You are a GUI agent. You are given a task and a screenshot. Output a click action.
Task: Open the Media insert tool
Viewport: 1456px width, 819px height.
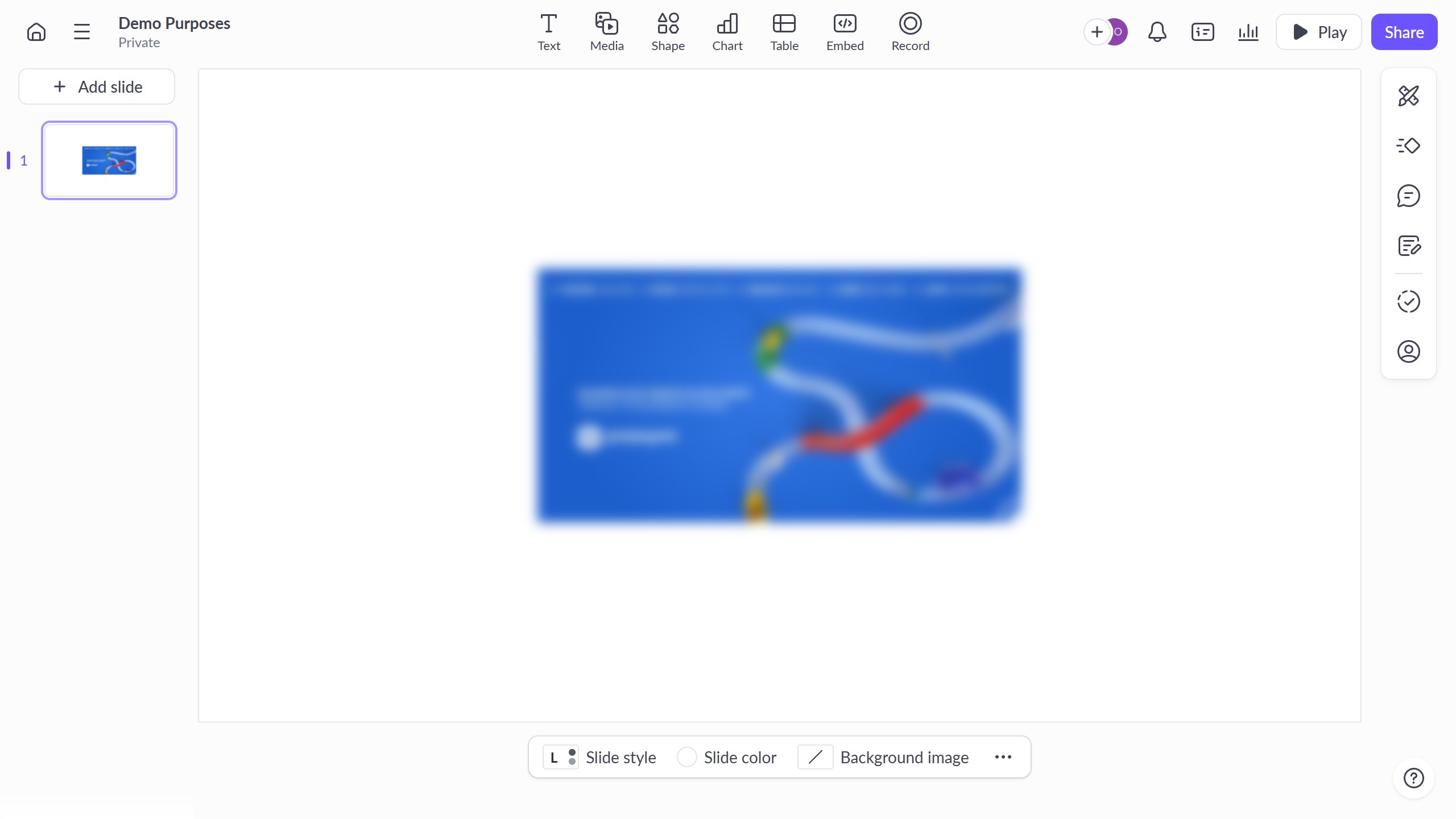(x=606, y=32)
